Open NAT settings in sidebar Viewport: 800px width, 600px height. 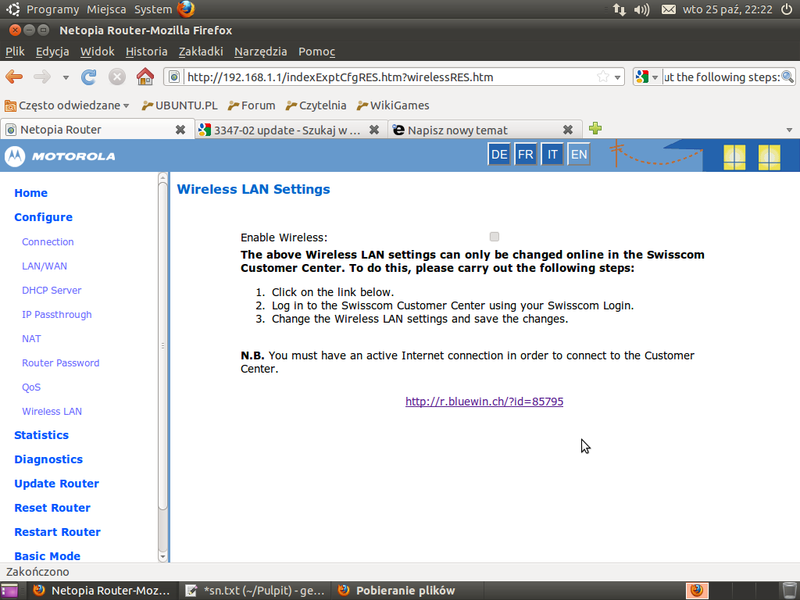tap(31, 339)
